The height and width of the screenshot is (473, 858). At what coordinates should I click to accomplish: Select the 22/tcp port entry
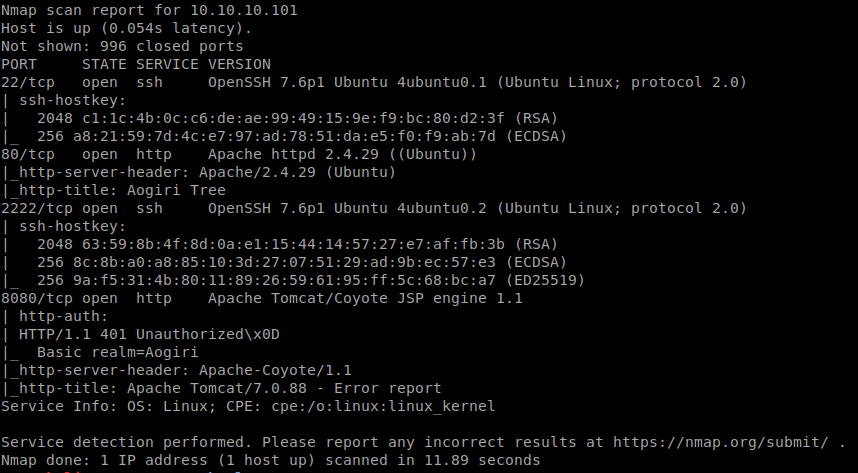pyautogui.click(x=24, y=81)
